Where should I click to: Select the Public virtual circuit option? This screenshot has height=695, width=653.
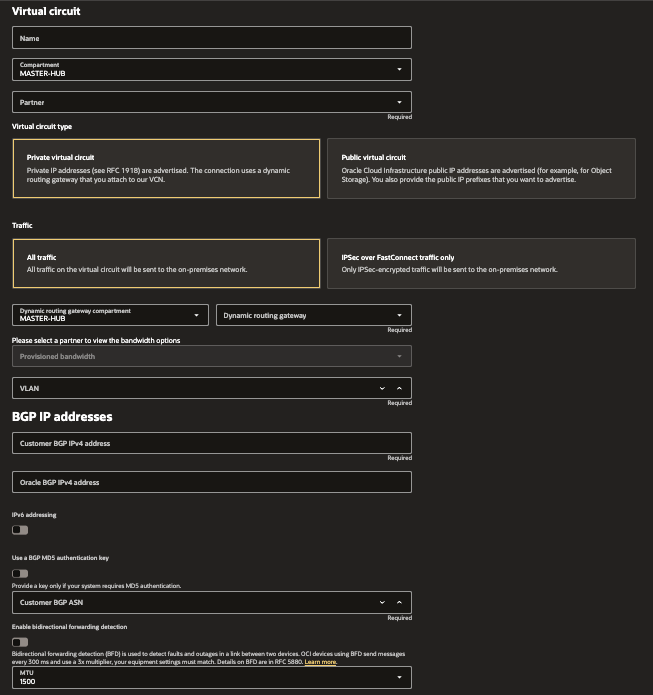pyautogui.click(x=481, y=168)
